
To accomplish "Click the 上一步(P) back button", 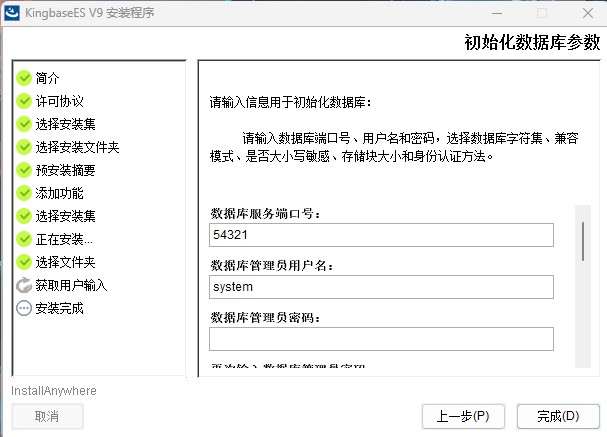I will coord(463,416).
